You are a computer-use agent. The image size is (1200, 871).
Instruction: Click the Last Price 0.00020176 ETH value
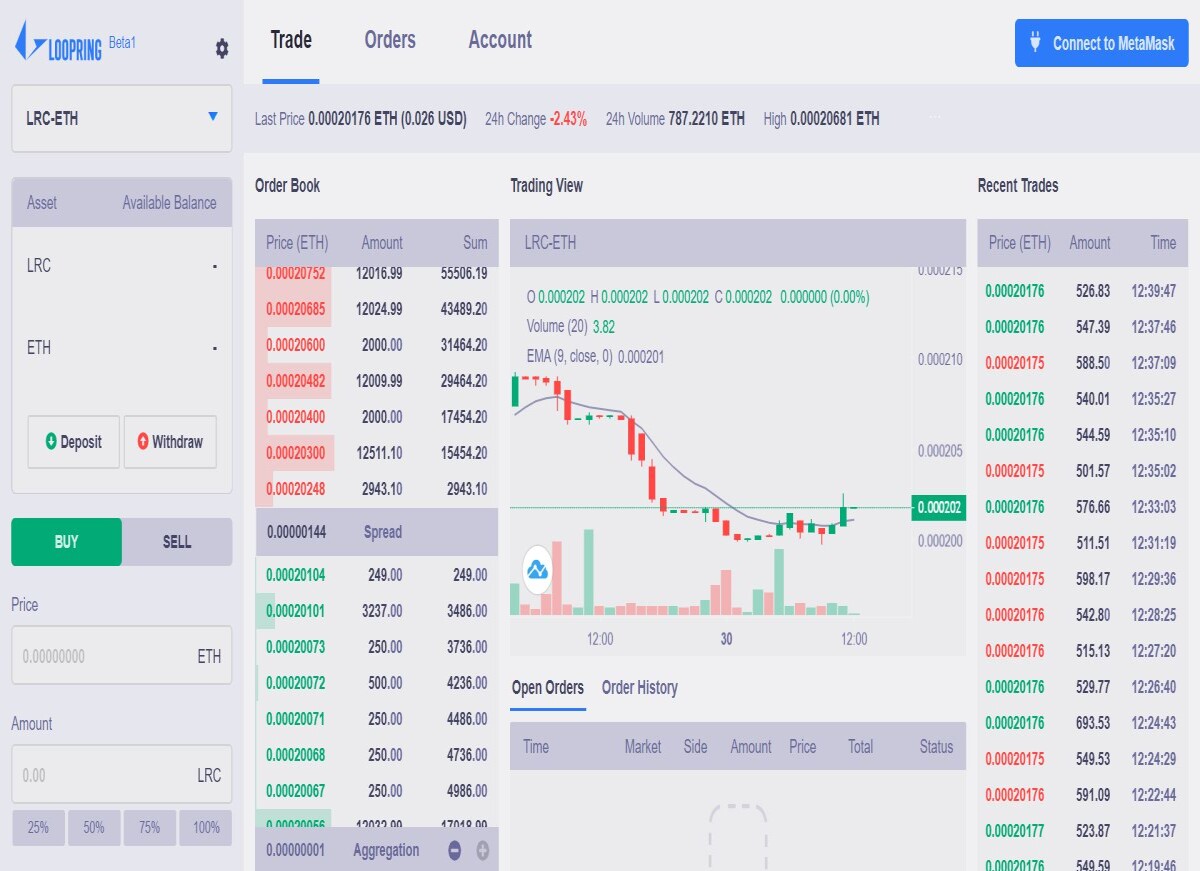pos(388,119)
